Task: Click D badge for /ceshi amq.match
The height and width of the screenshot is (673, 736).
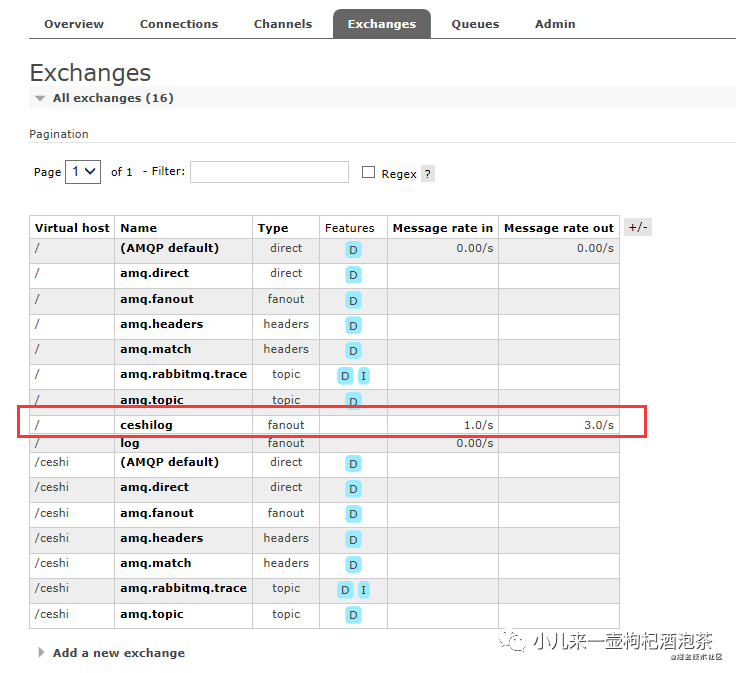Action: coord(353,565)
